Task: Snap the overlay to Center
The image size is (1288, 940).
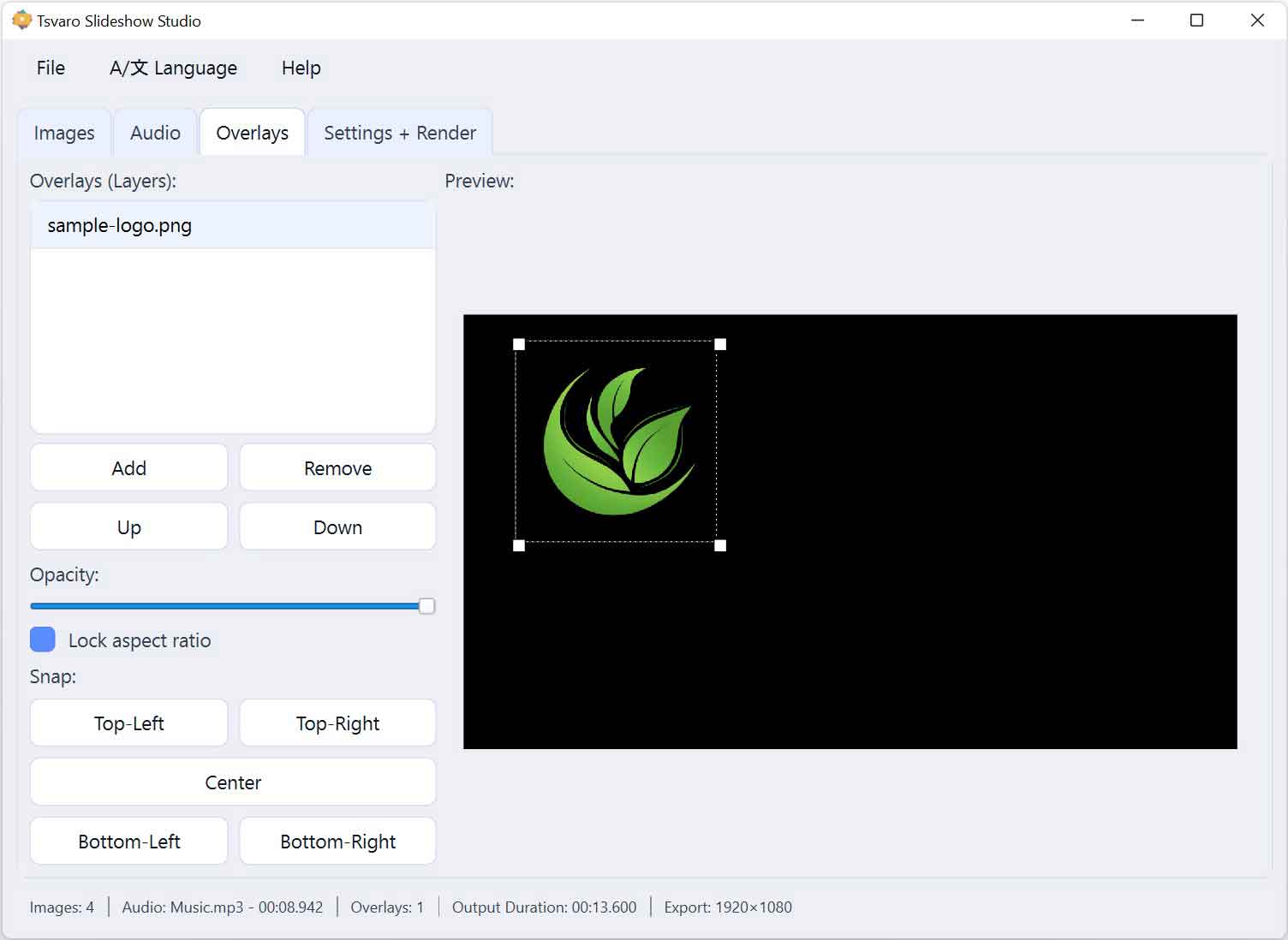Action: point(232,782)
